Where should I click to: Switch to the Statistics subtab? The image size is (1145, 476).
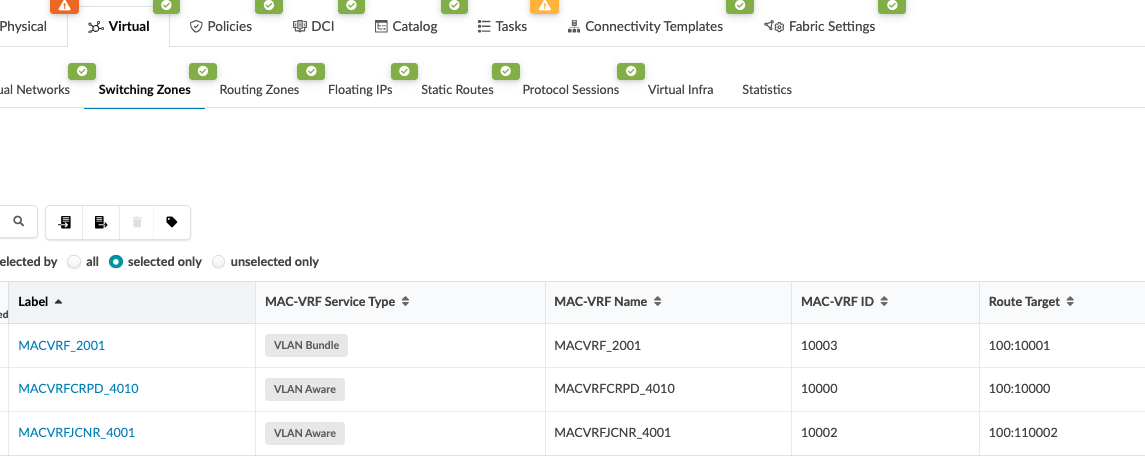[x=767, y=90]
